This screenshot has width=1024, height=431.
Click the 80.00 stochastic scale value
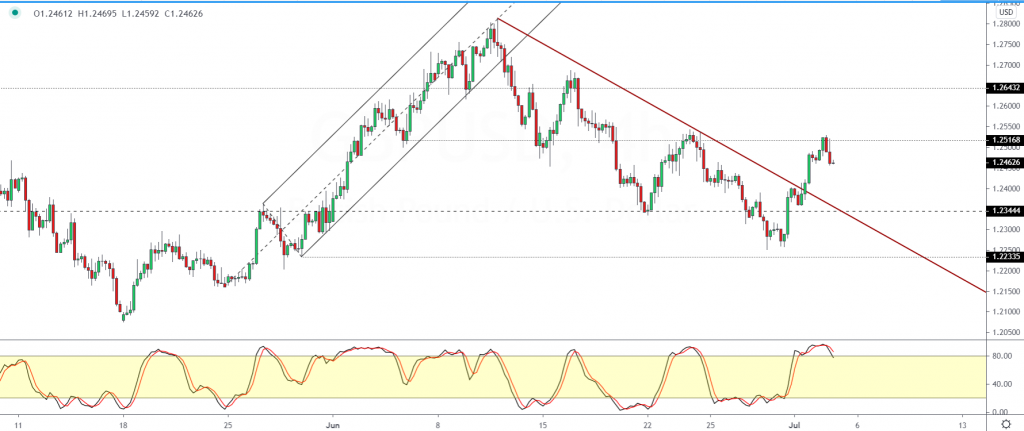1000,357
